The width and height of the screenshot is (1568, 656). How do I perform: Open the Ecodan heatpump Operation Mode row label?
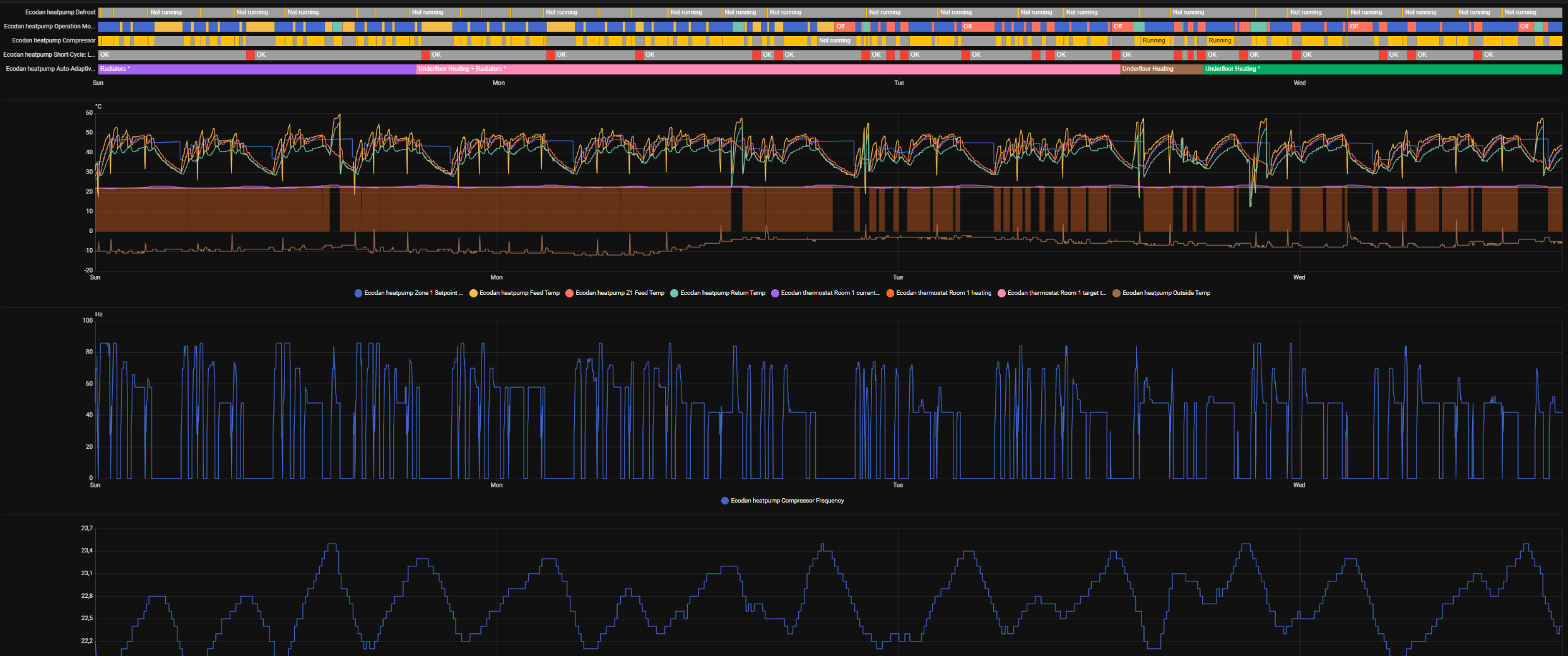[49, 27]
